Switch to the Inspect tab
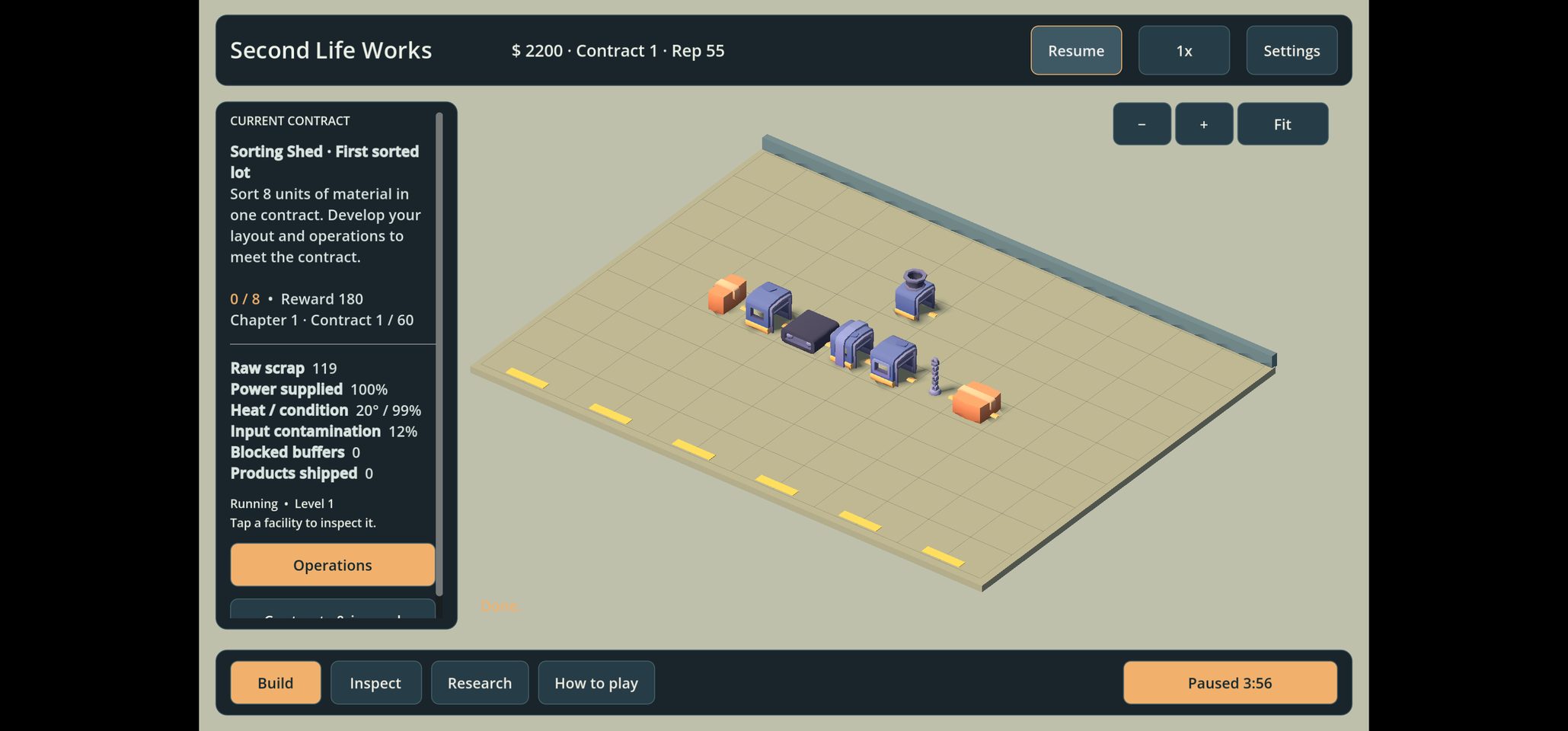 pyautogui.click(x=375, y=683)
